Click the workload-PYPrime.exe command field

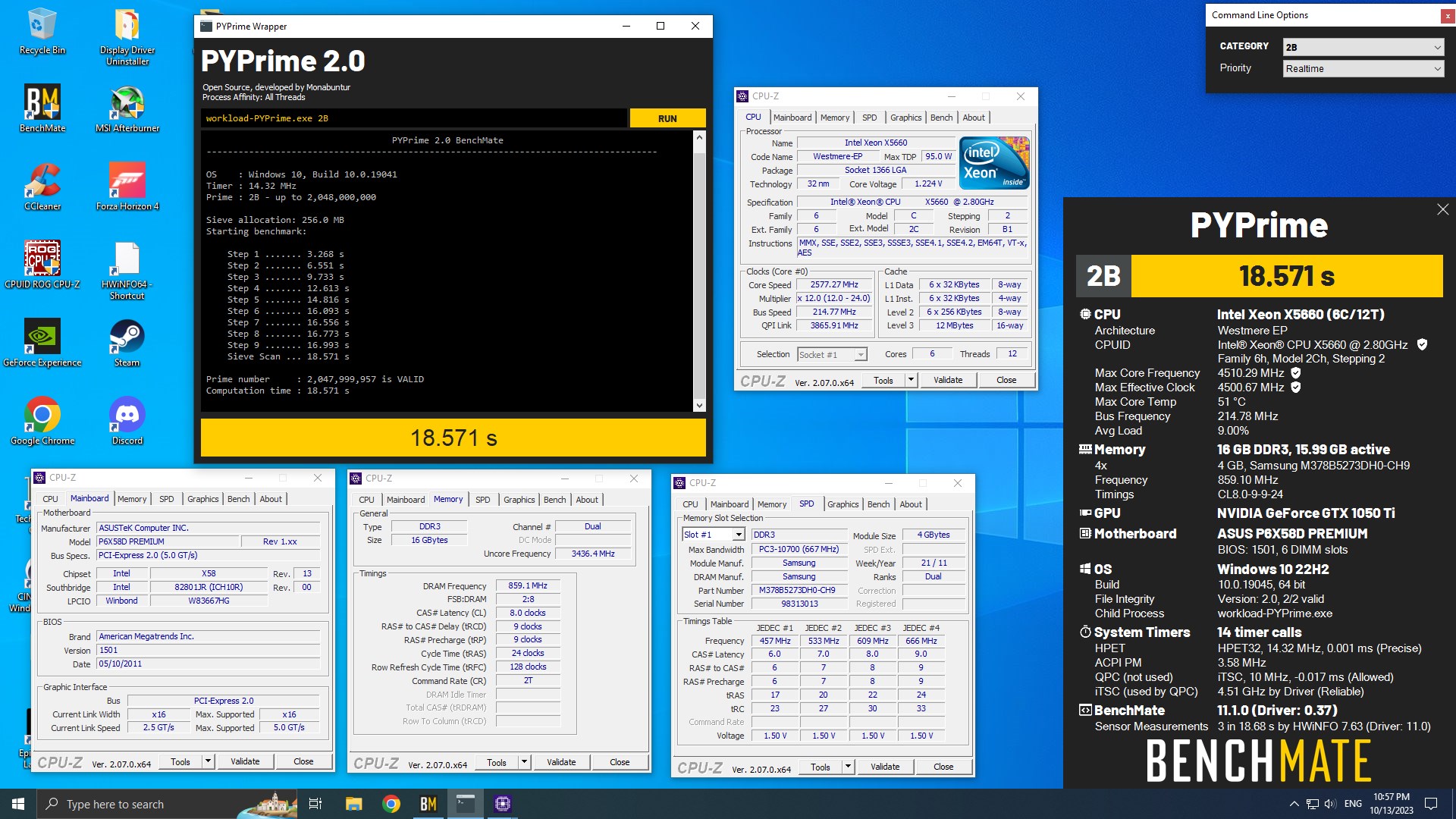click(415, 118)
